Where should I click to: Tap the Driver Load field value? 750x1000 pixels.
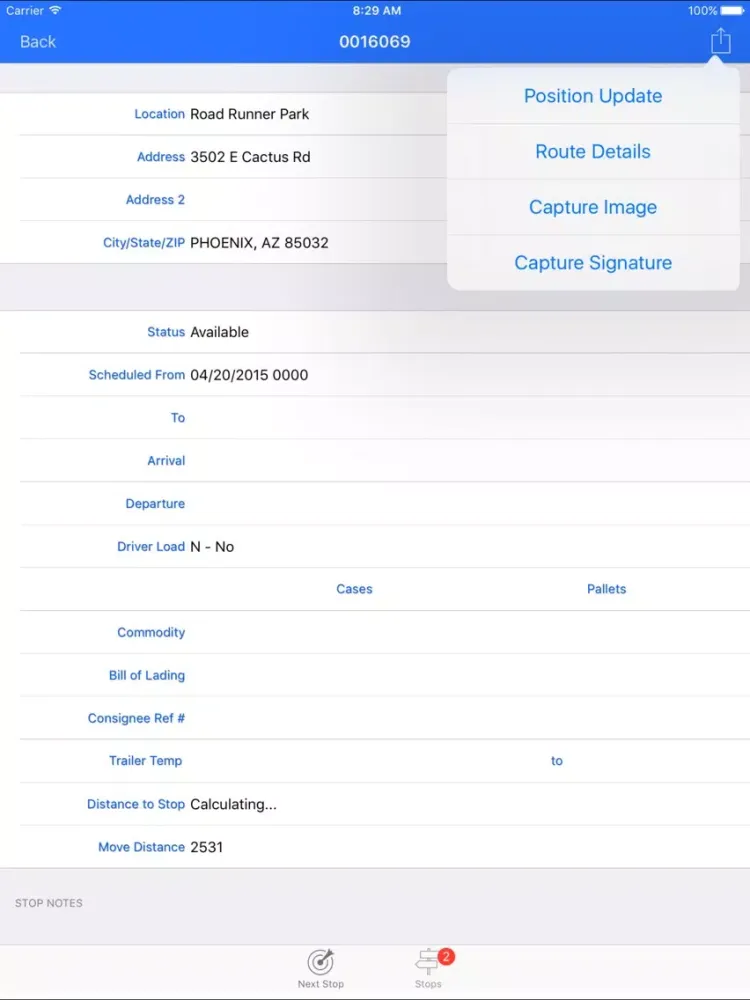pos(212,547)
